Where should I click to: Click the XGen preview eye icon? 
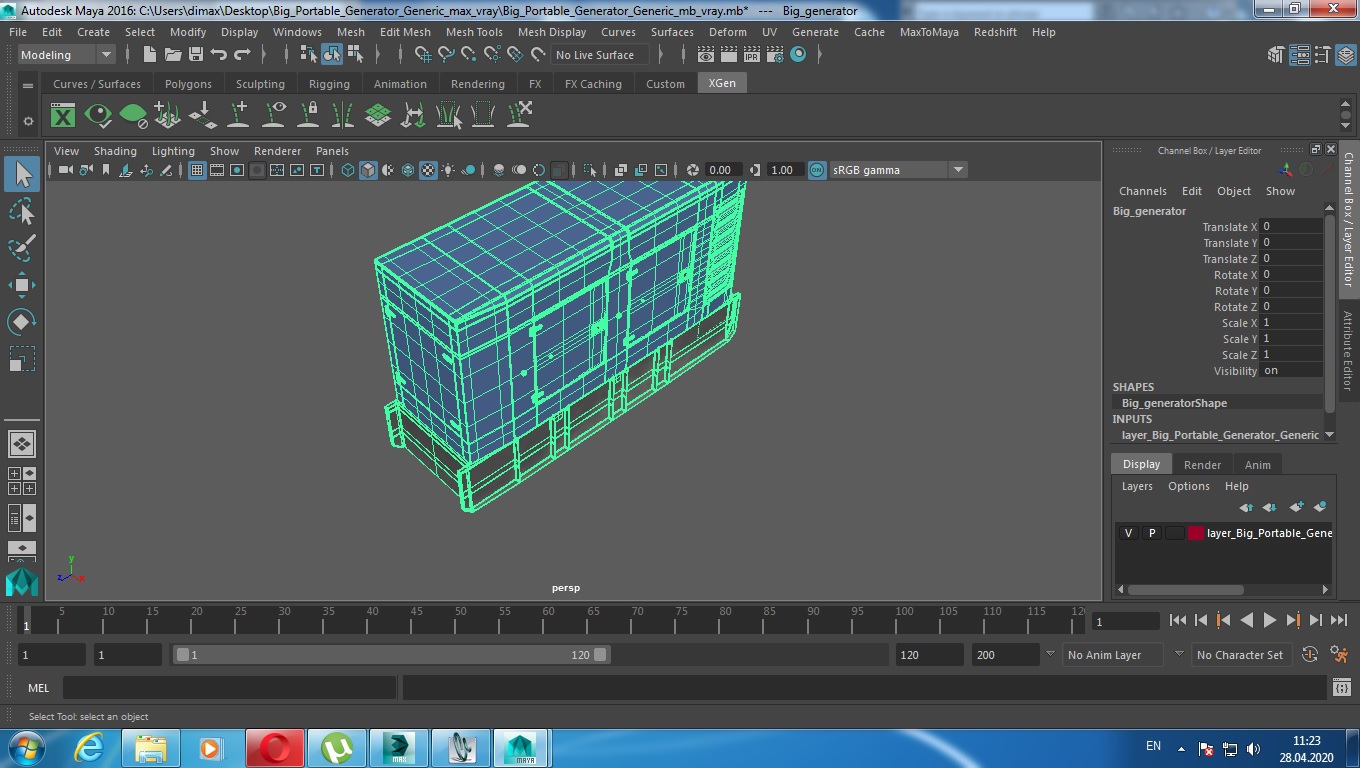(x=98, y=115)
